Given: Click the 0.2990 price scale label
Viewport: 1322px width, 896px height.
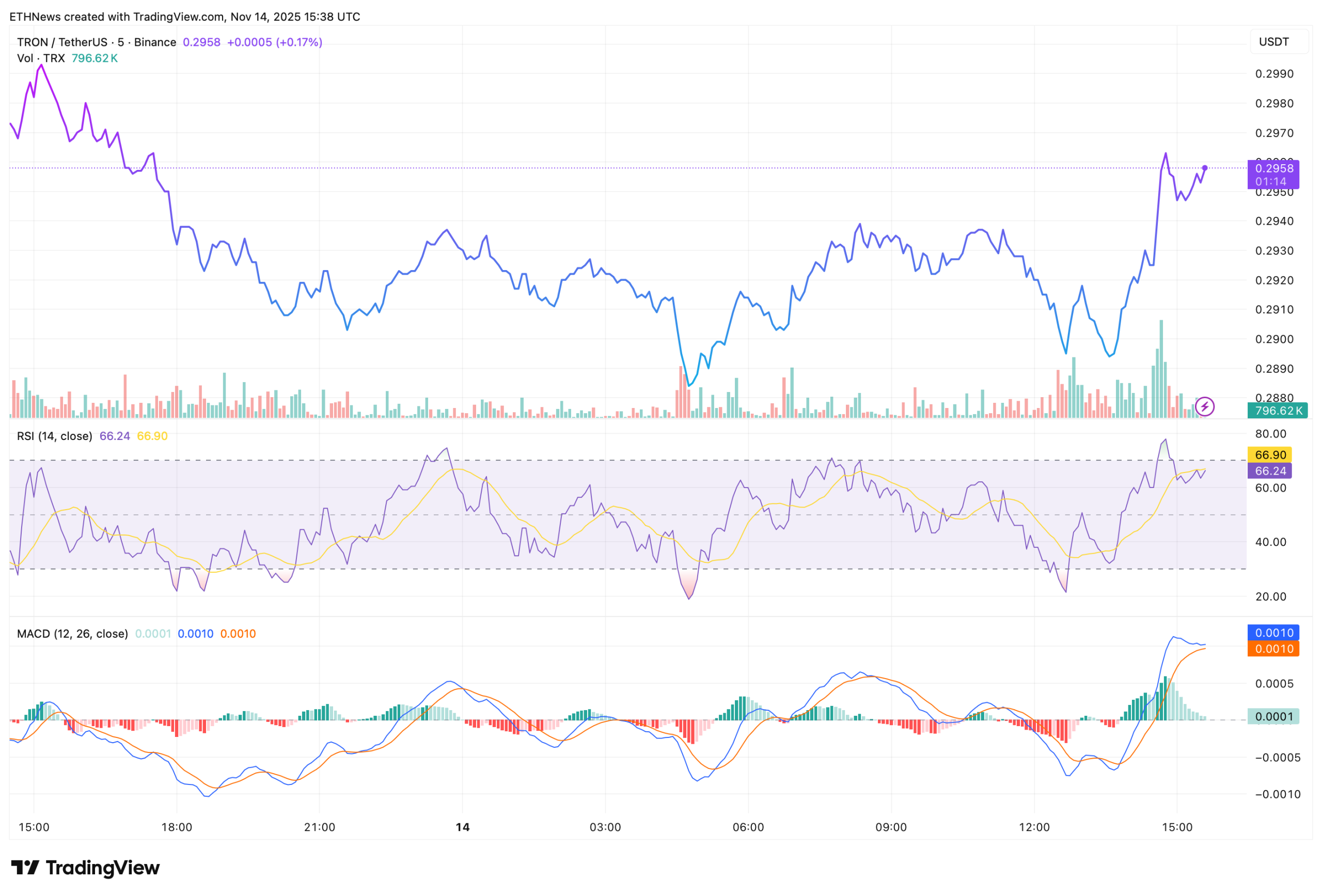Looking at the screenshot, I should [x=1274, y=73].
